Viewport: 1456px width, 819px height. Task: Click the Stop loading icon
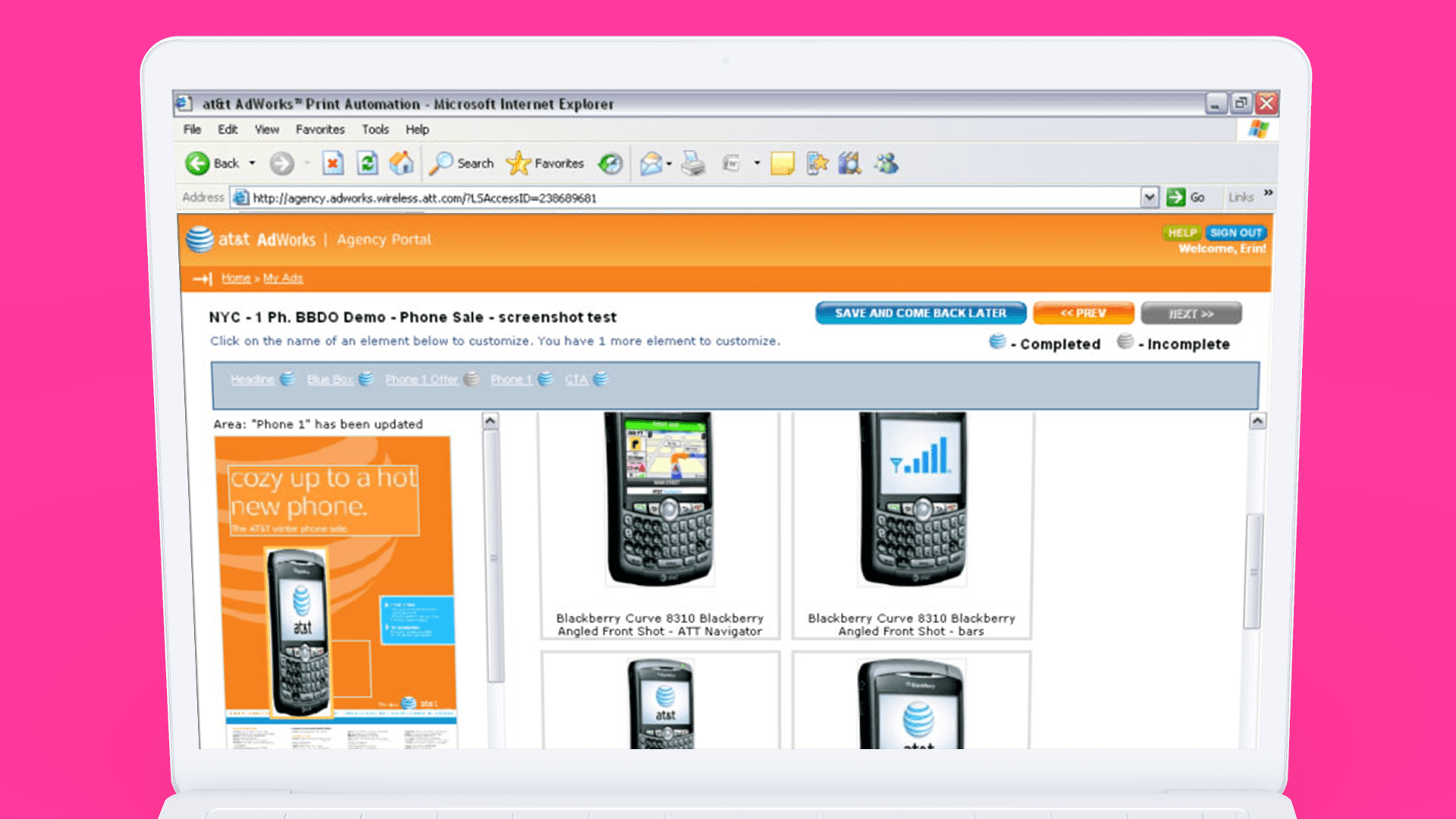333,163
